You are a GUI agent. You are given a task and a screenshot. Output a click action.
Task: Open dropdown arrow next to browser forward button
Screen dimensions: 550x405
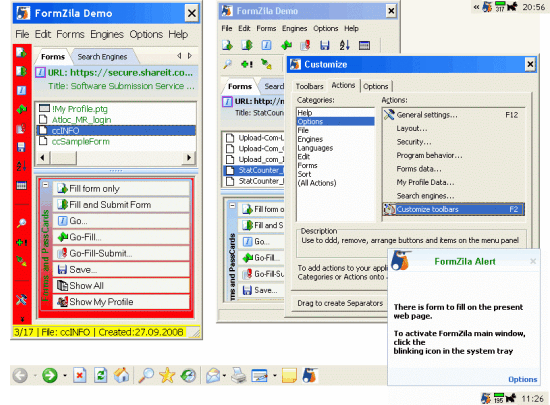click(65, 376)
